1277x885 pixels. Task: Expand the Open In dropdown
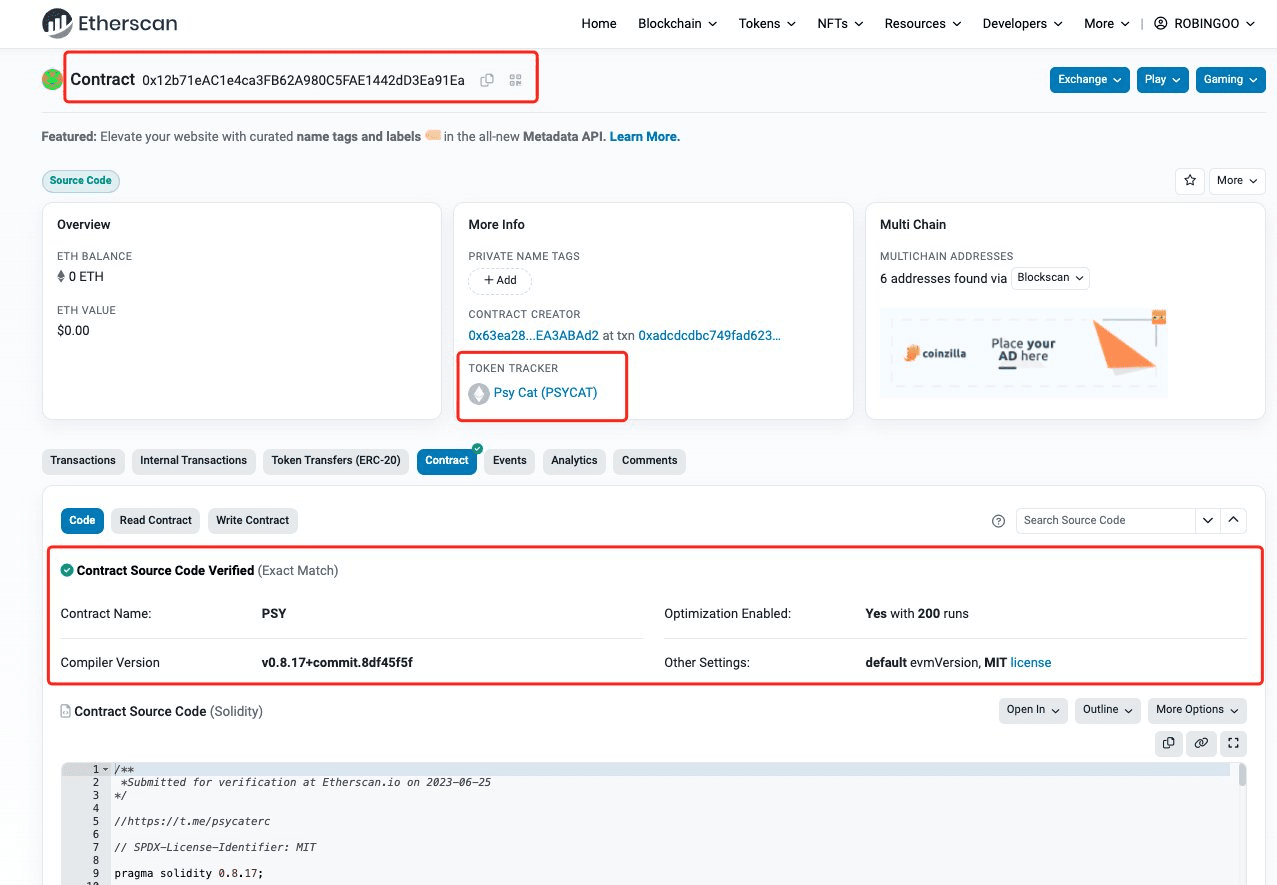[x=1032, y=710]
